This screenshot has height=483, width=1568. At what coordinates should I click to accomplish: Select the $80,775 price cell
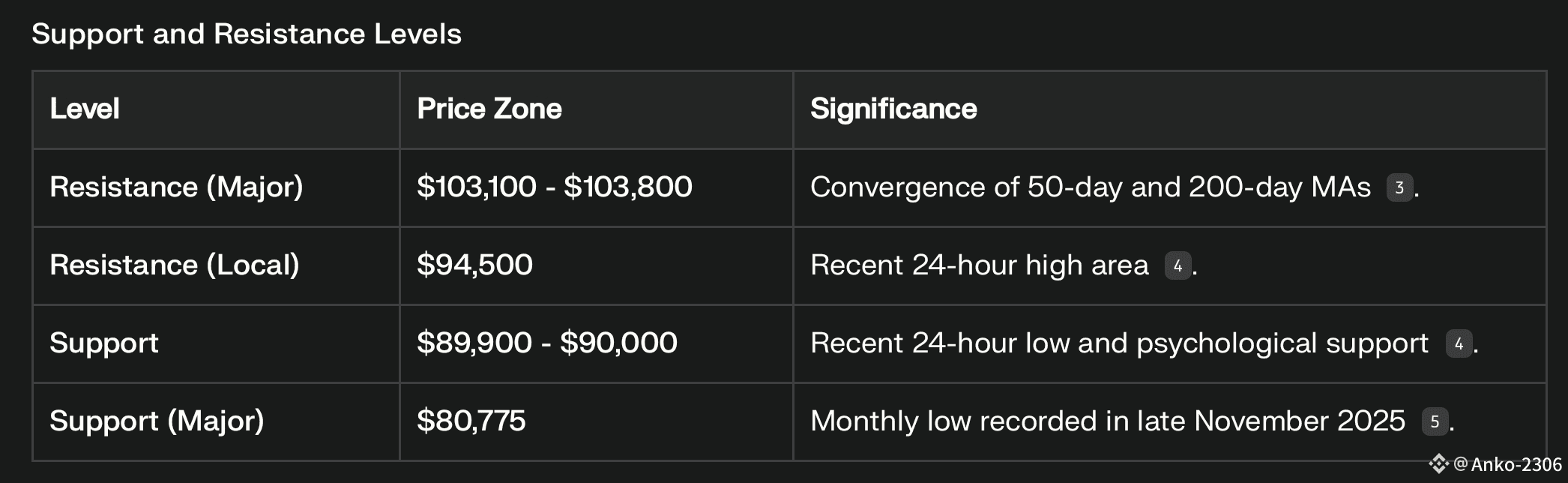(x=471, y=421)
